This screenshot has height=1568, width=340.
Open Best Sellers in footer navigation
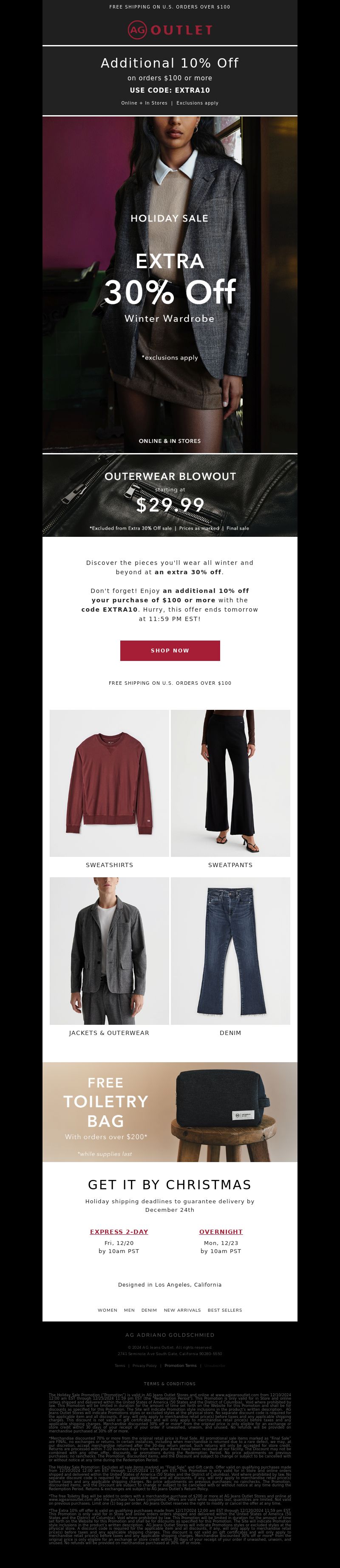click(x=225, y=1310)
